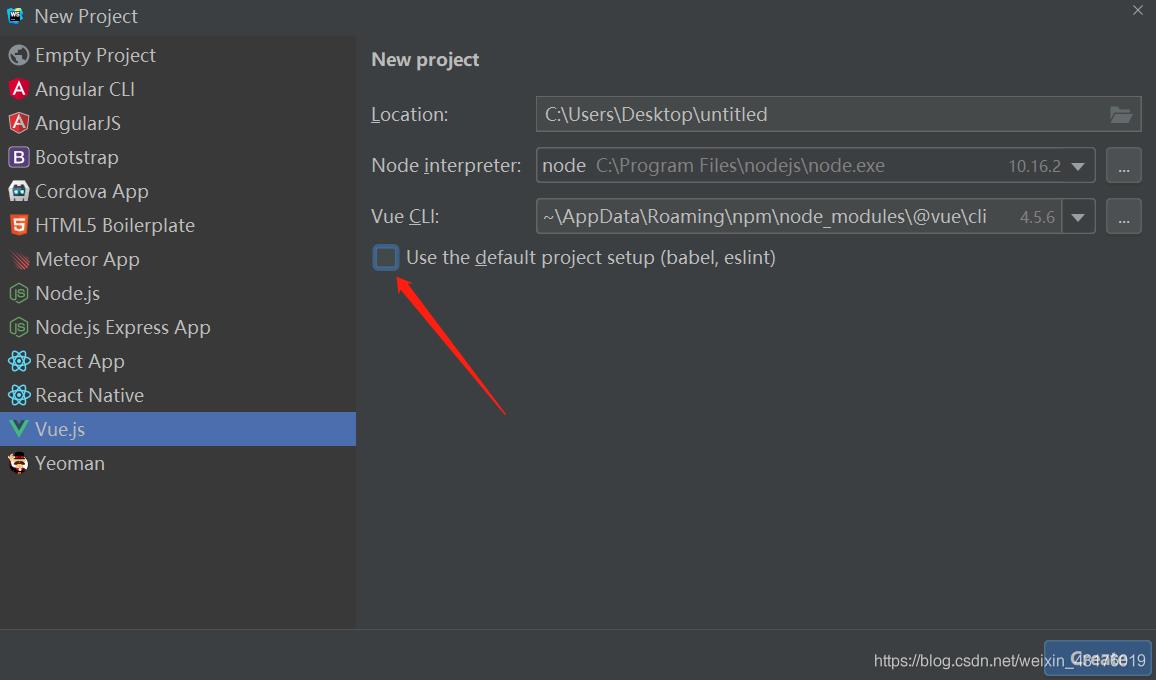Choose the Cordova App robot icon
The height and width of the screenshot is (680, 1156).
click(18, 191)
